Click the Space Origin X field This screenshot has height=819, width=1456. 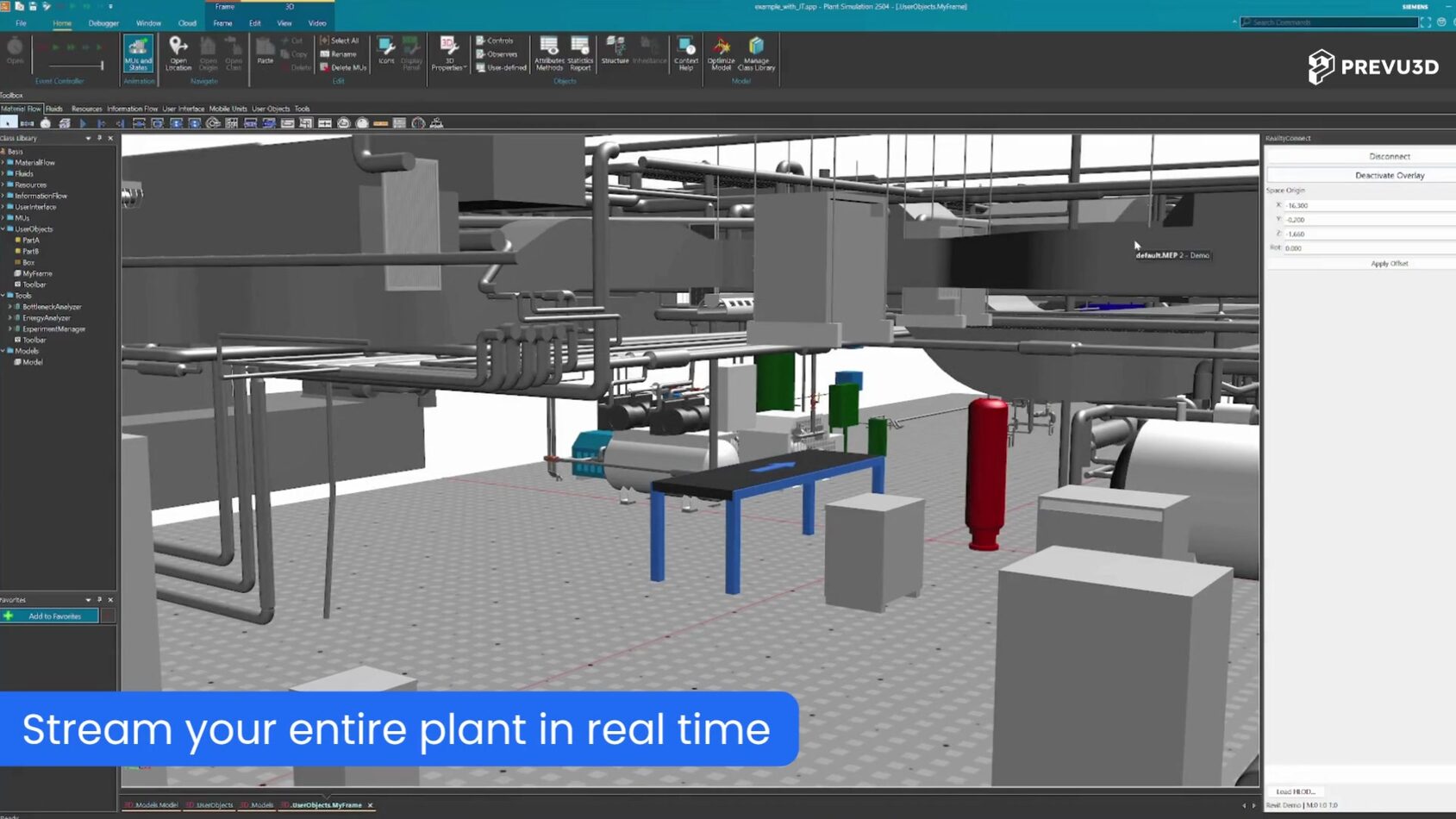1369,205
